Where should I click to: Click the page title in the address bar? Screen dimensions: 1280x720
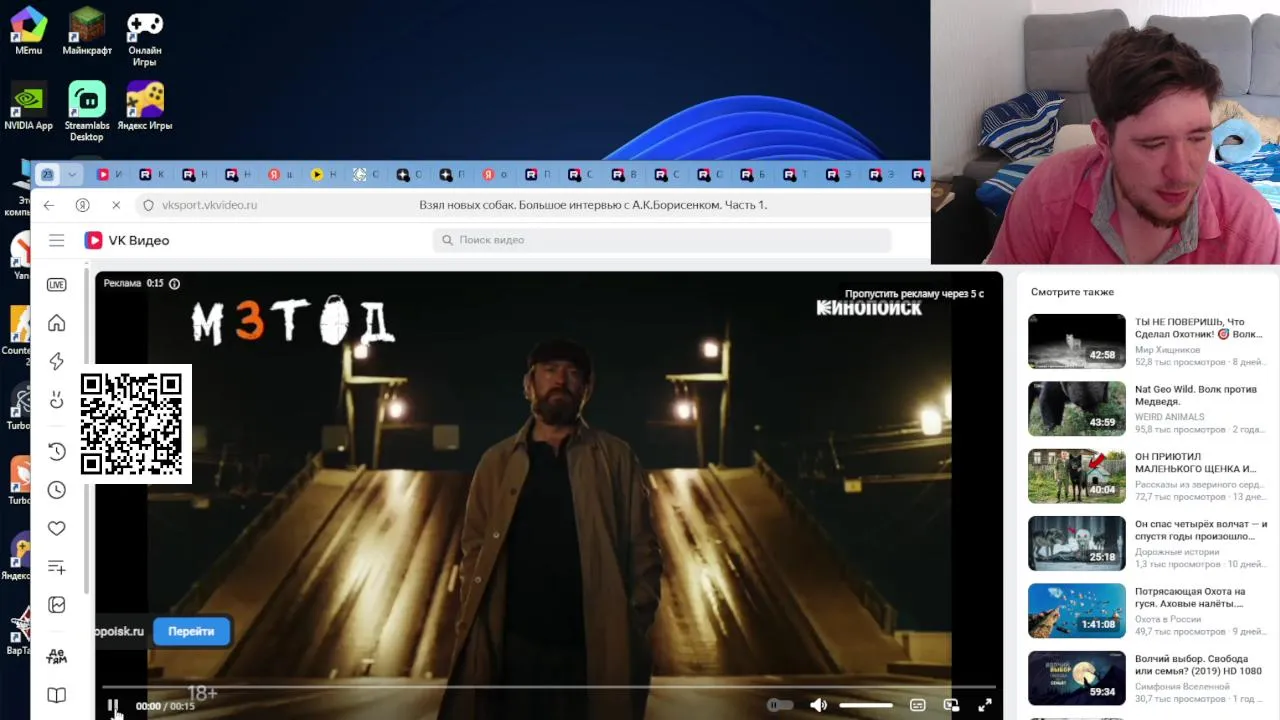[593, 205]
